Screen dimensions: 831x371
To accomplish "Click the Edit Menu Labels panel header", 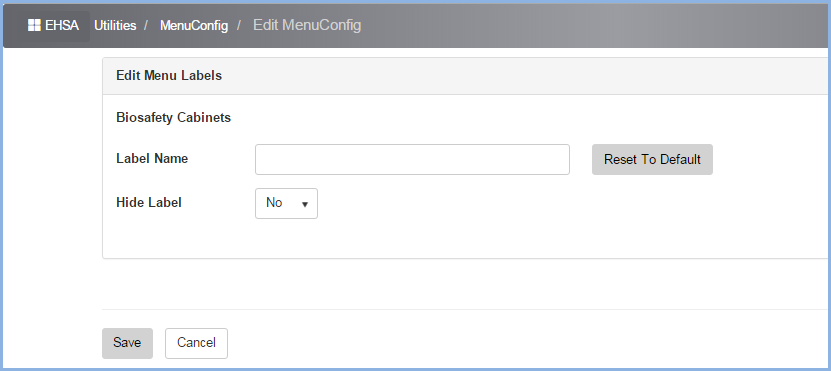I will pos(465,76).
